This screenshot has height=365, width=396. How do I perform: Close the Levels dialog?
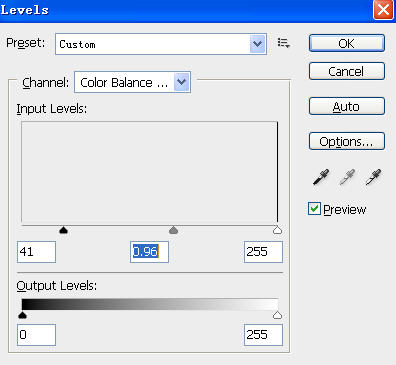pyautogui.click(x=383, y=10)
